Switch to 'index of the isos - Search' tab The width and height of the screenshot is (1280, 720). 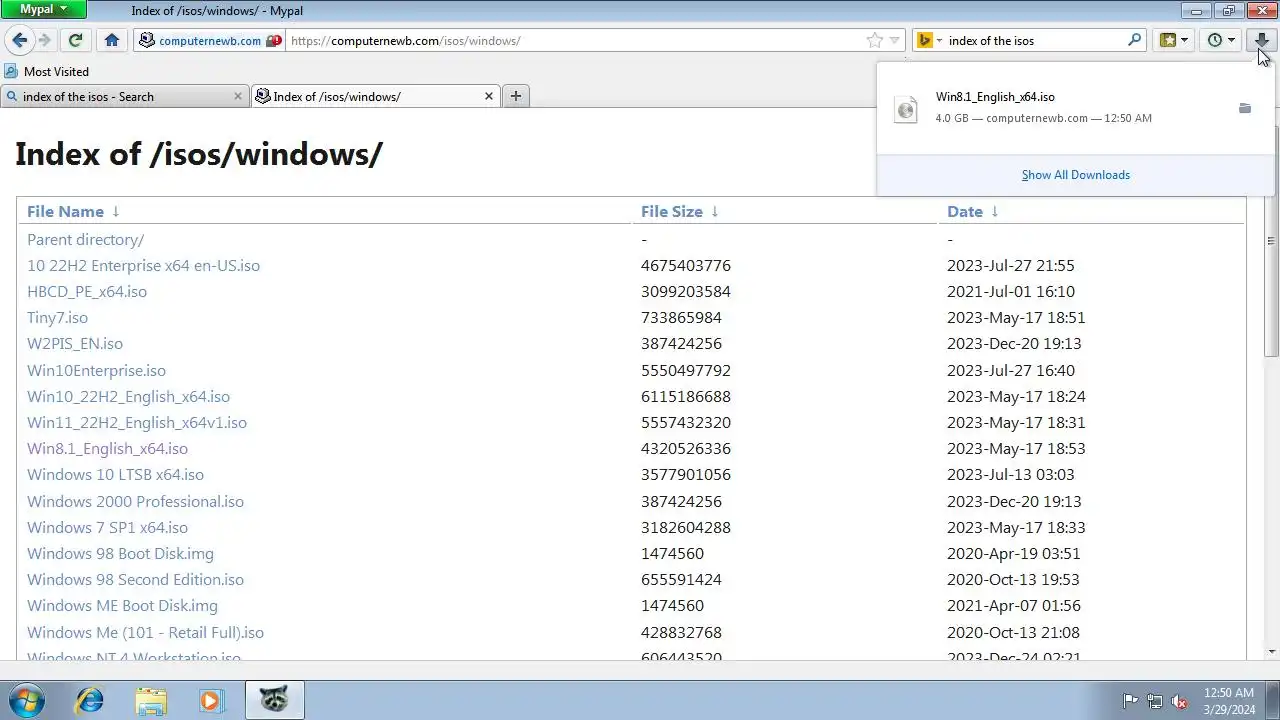click(x=124, y=97)
